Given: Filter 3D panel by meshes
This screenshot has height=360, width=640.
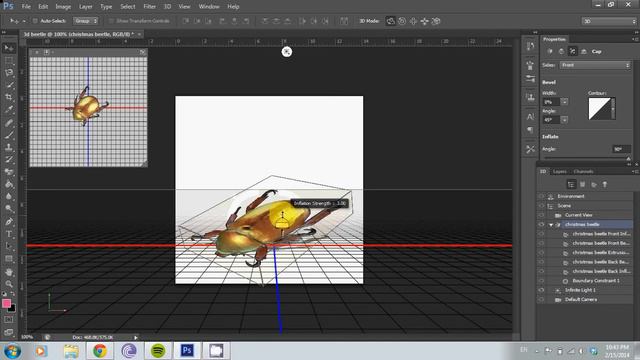Looking at the screenshot, I should [582, 184].
